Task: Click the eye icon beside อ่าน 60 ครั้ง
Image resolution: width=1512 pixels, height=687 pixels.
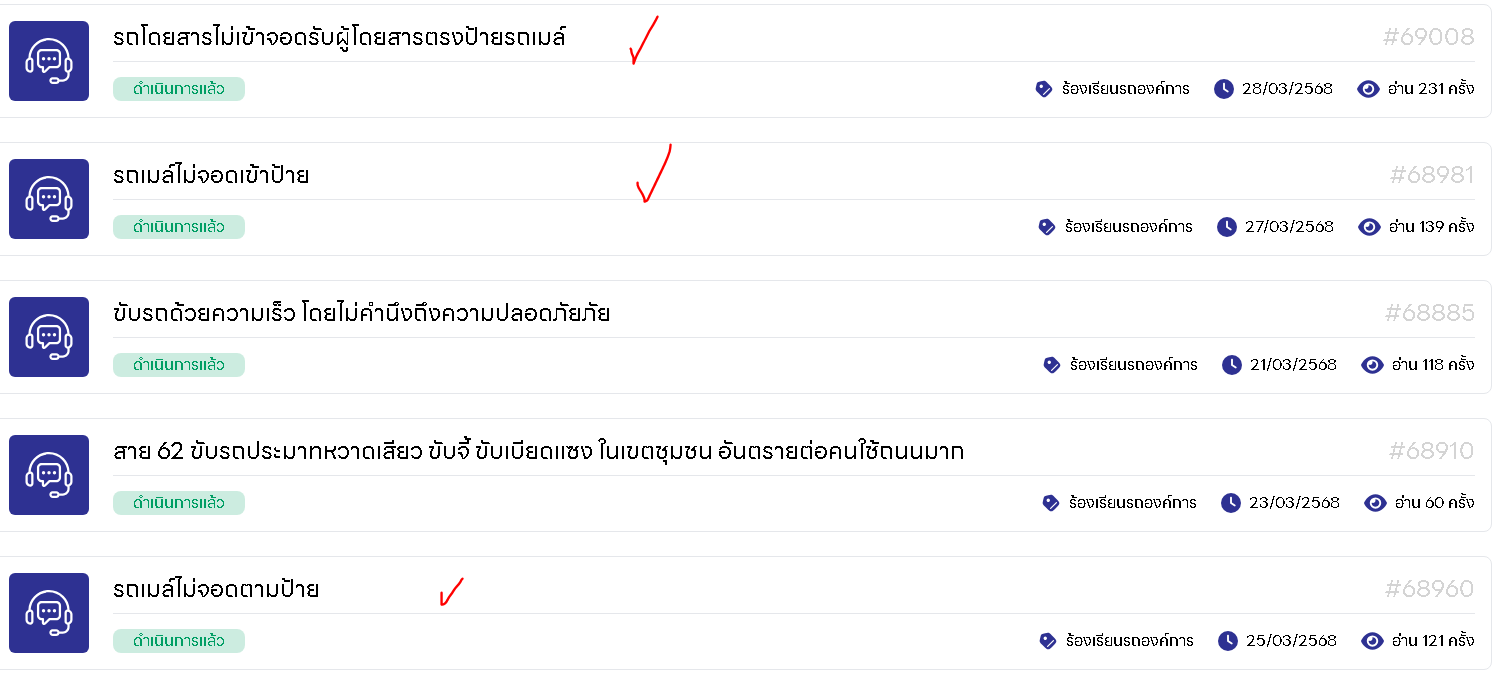Action: (1375, 503)
